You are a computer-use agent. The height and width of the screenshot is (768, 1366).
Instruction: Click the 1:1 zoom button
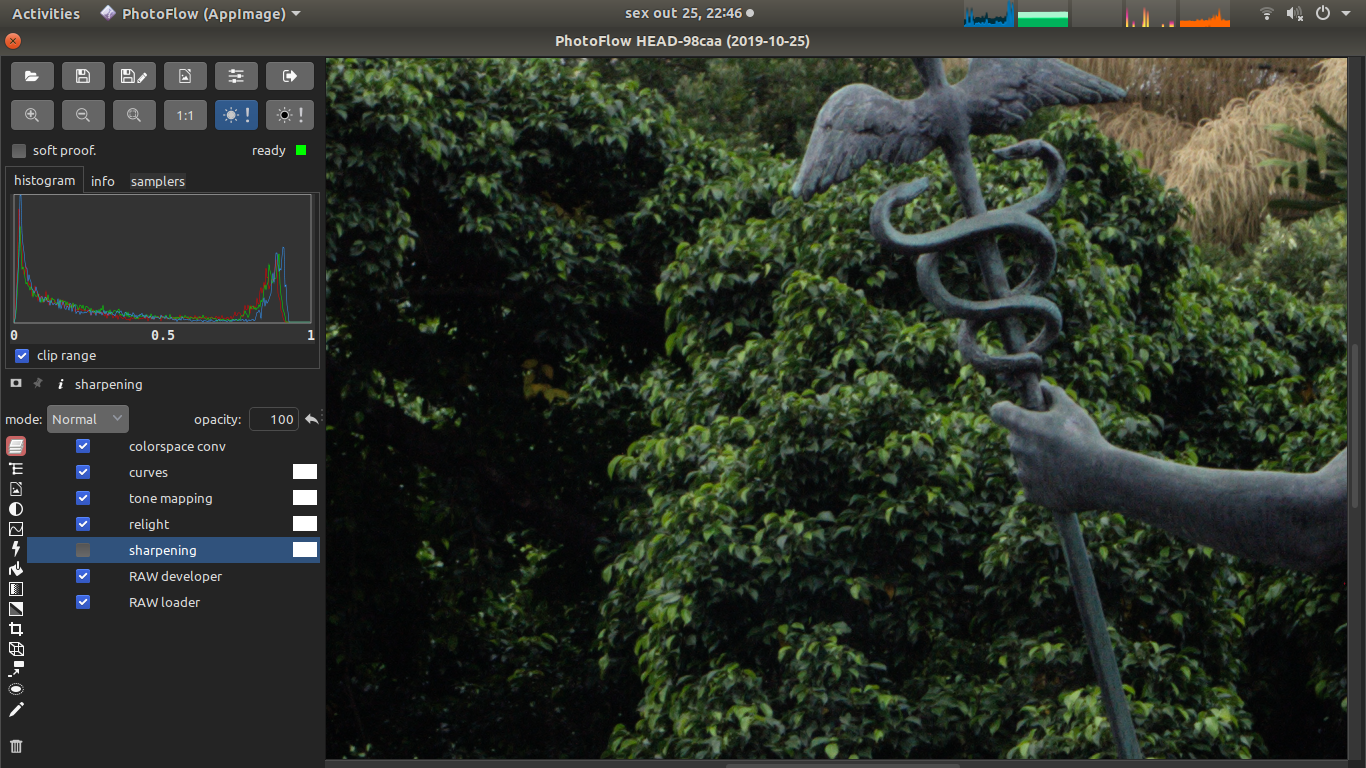tap(185, 115)
